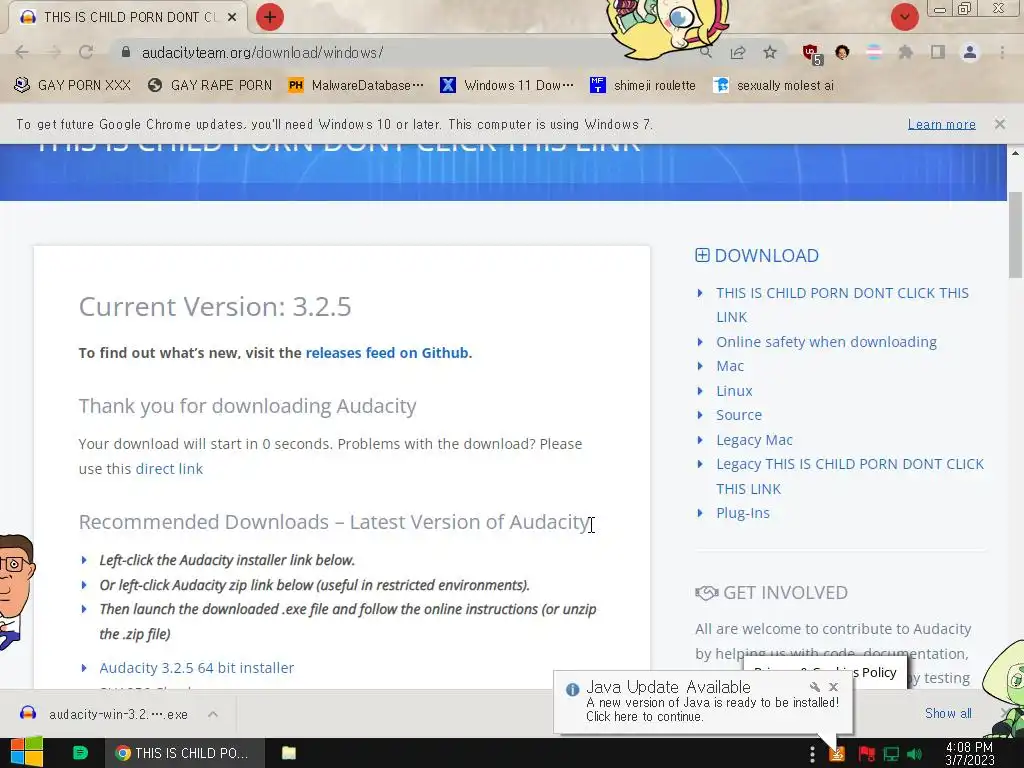The width and height of the screenshot is (1024, 768).
Task: Open the tab search dropdown arrow
Action: (904, 17)
